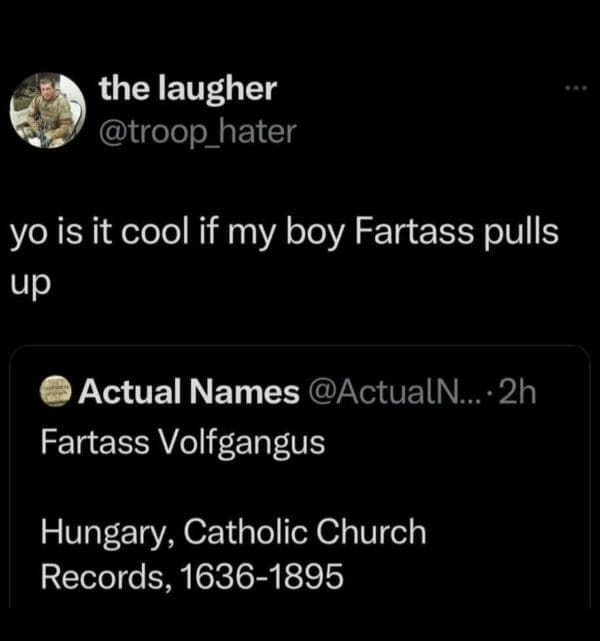
Task: Click the Actual Names account avatar icon
Action: click(x=56, y=394)
